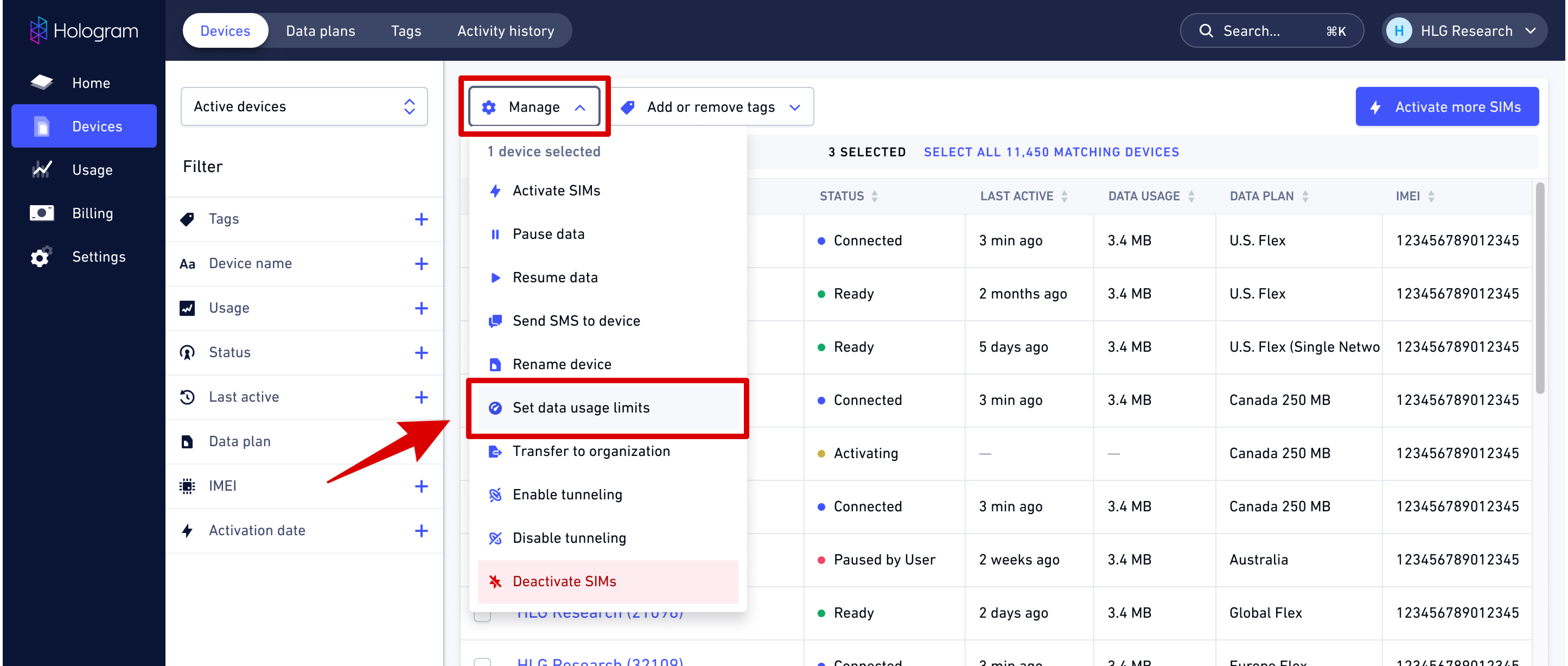The image size is (1568, 666).
Task: Sort table by Status column arrows
Action: coord(875,196)
